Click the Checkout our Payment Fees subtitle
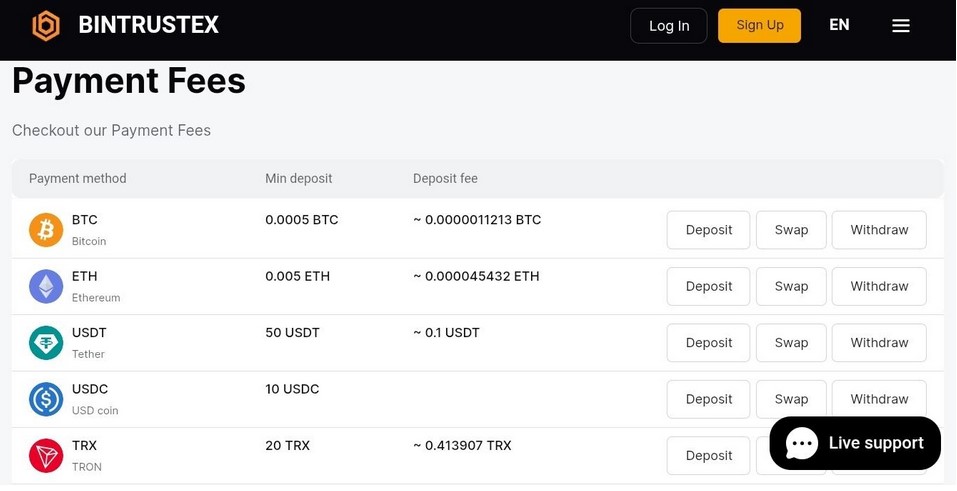This screenshot has width=957, height=491. point(112,131)
